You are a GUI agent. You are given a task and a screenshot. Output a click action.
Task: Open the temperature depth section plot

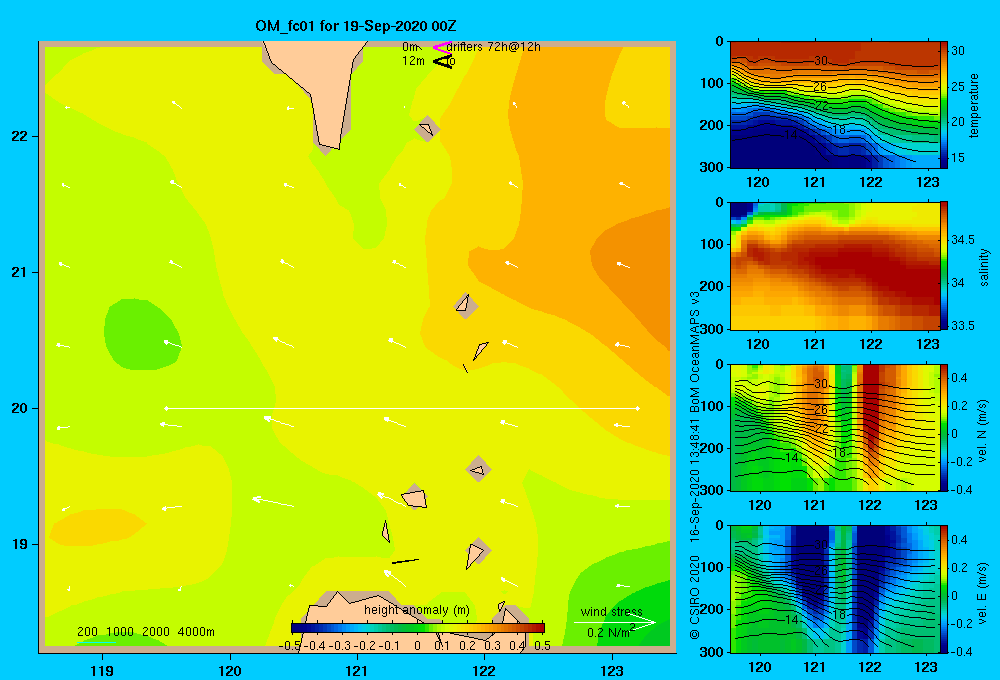835,105
